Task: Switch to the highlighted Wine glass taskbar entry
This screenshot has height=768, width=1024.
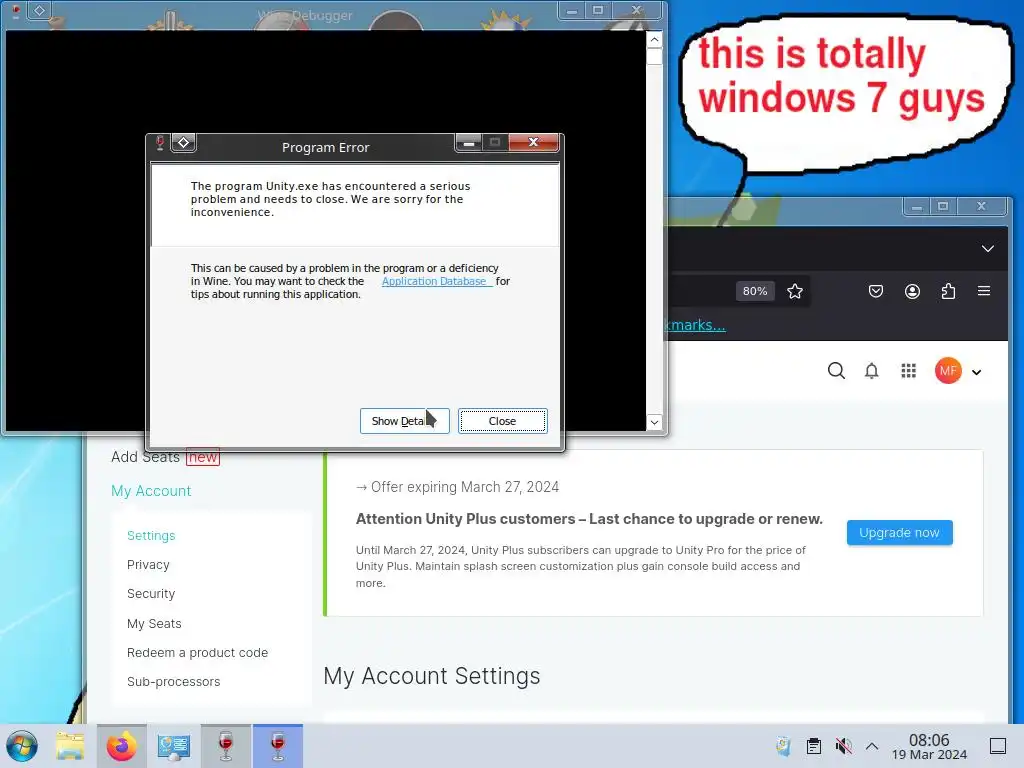Action: [x=278, y=746]
